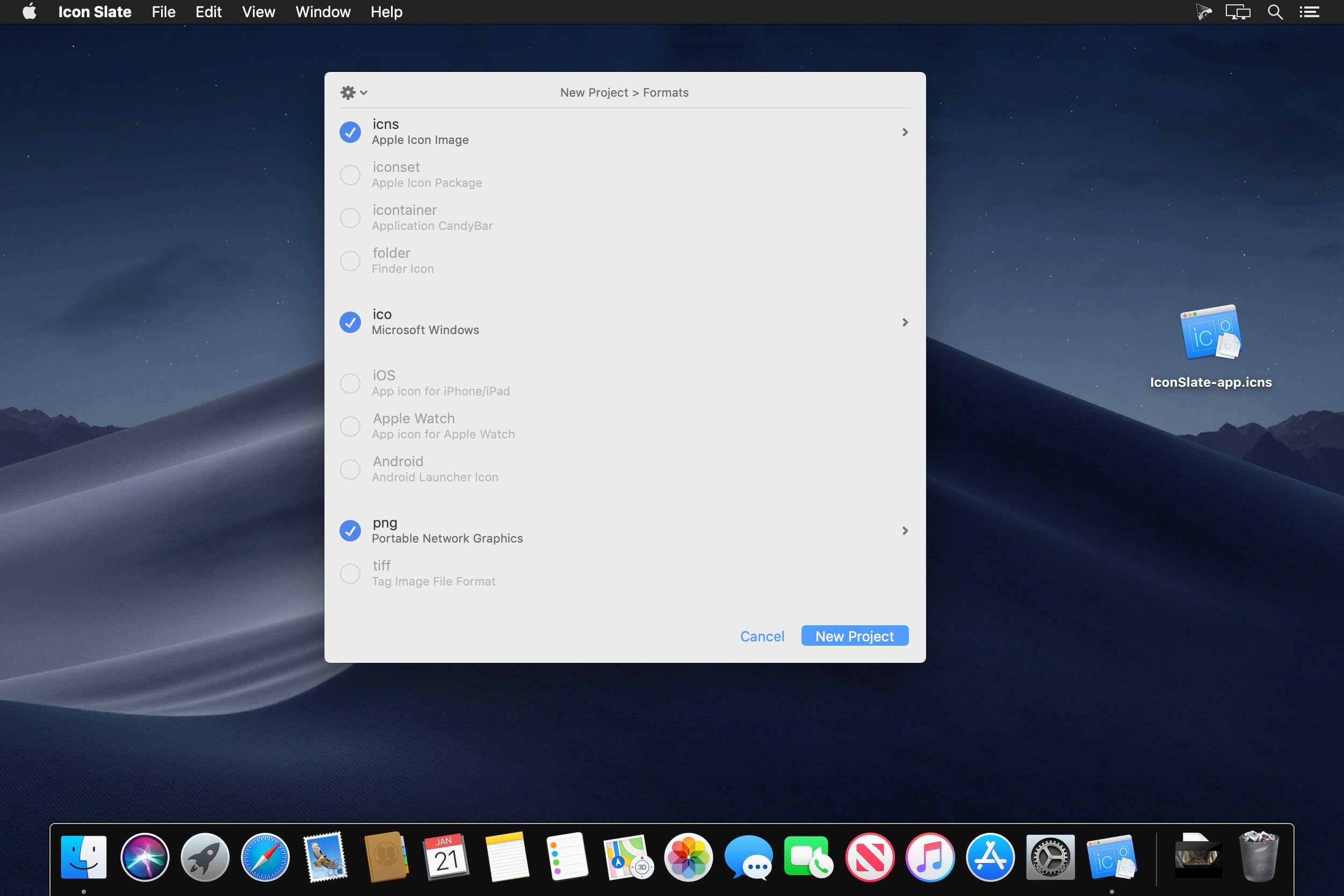
Task: Expand icns format options chevron
Action: pyautogui.click(x=905, y=132)
